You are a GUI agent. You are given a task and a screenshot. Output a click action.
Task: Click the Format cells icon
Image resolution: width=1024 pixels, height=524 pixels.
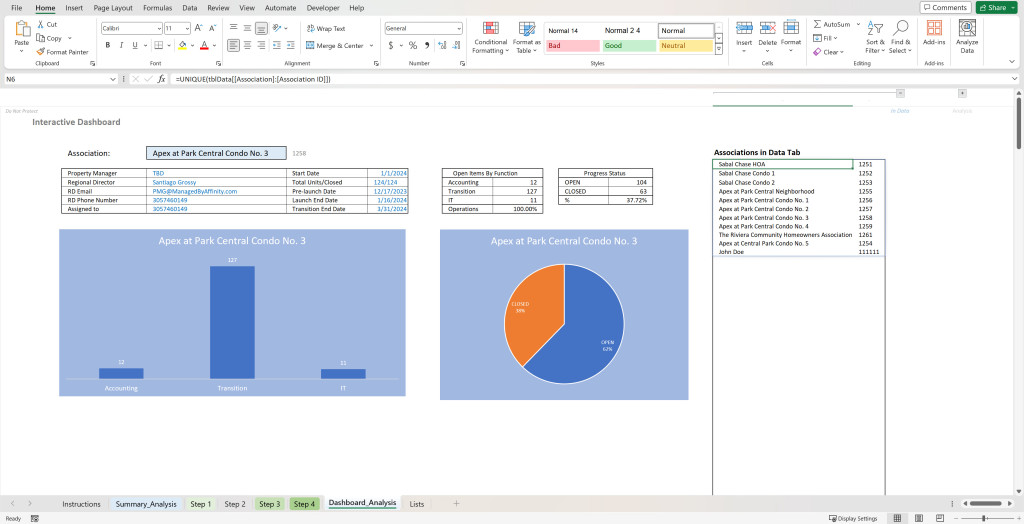[791, 27]
